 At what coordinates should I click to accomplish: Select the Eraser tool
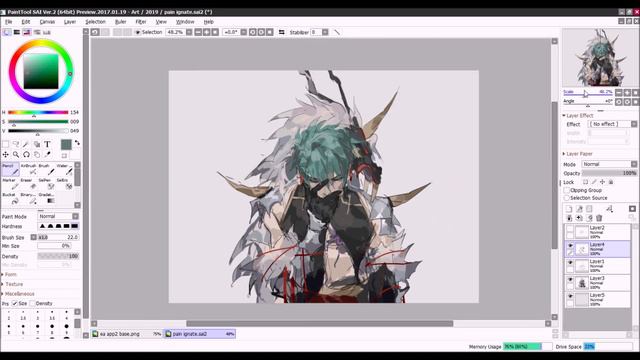[28, 184]
